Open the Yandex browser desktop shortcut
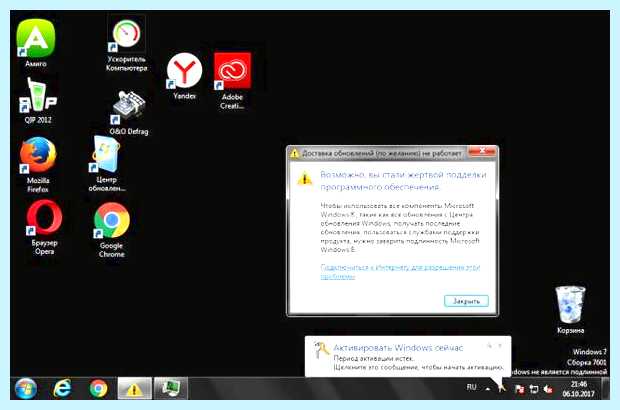Viewport: 620px width, 410px height. 184,76
